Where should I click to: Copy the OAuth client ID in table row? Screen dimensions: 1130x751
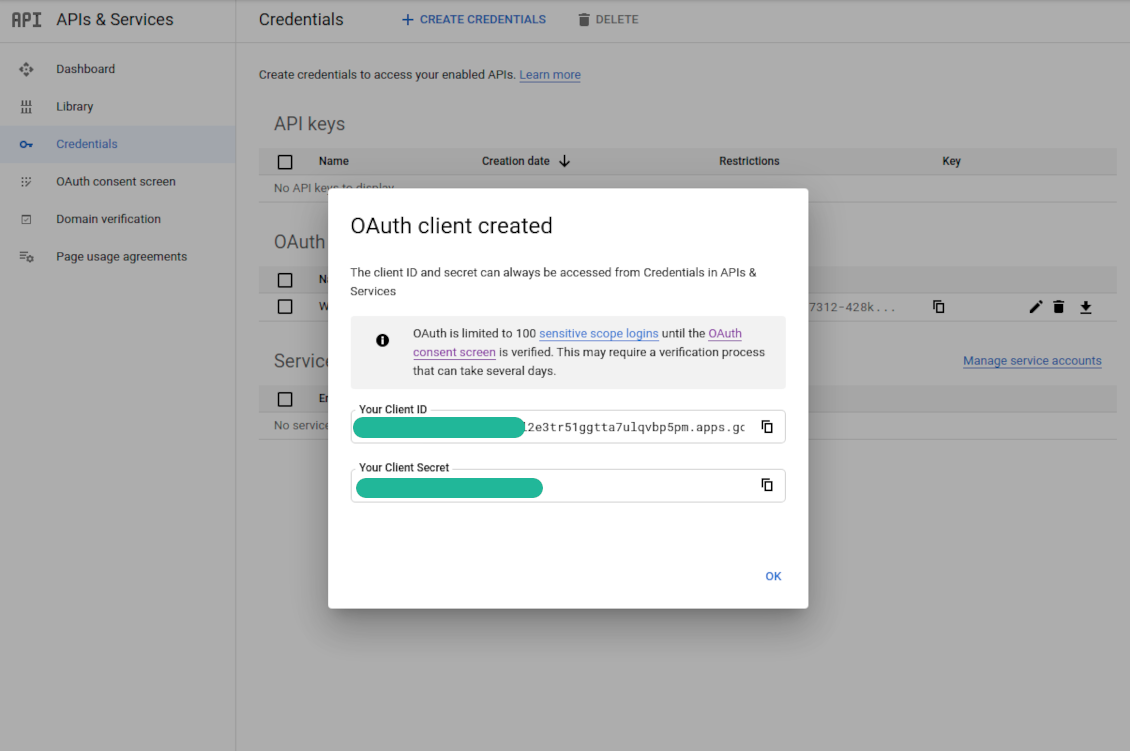(938, 307)
